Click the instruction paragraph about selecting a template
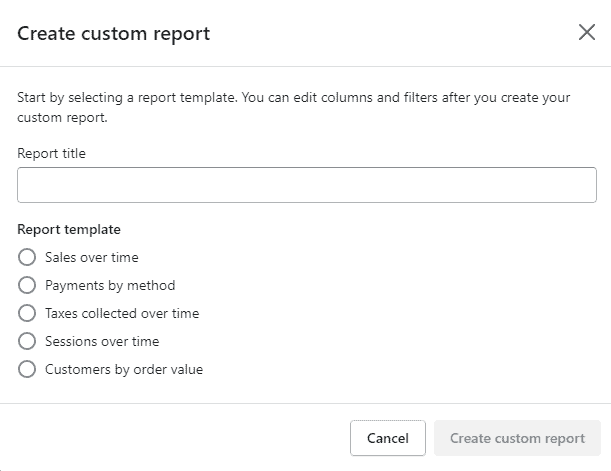The height and width of the screenshot is (471, 611). (x=294, y=107)
